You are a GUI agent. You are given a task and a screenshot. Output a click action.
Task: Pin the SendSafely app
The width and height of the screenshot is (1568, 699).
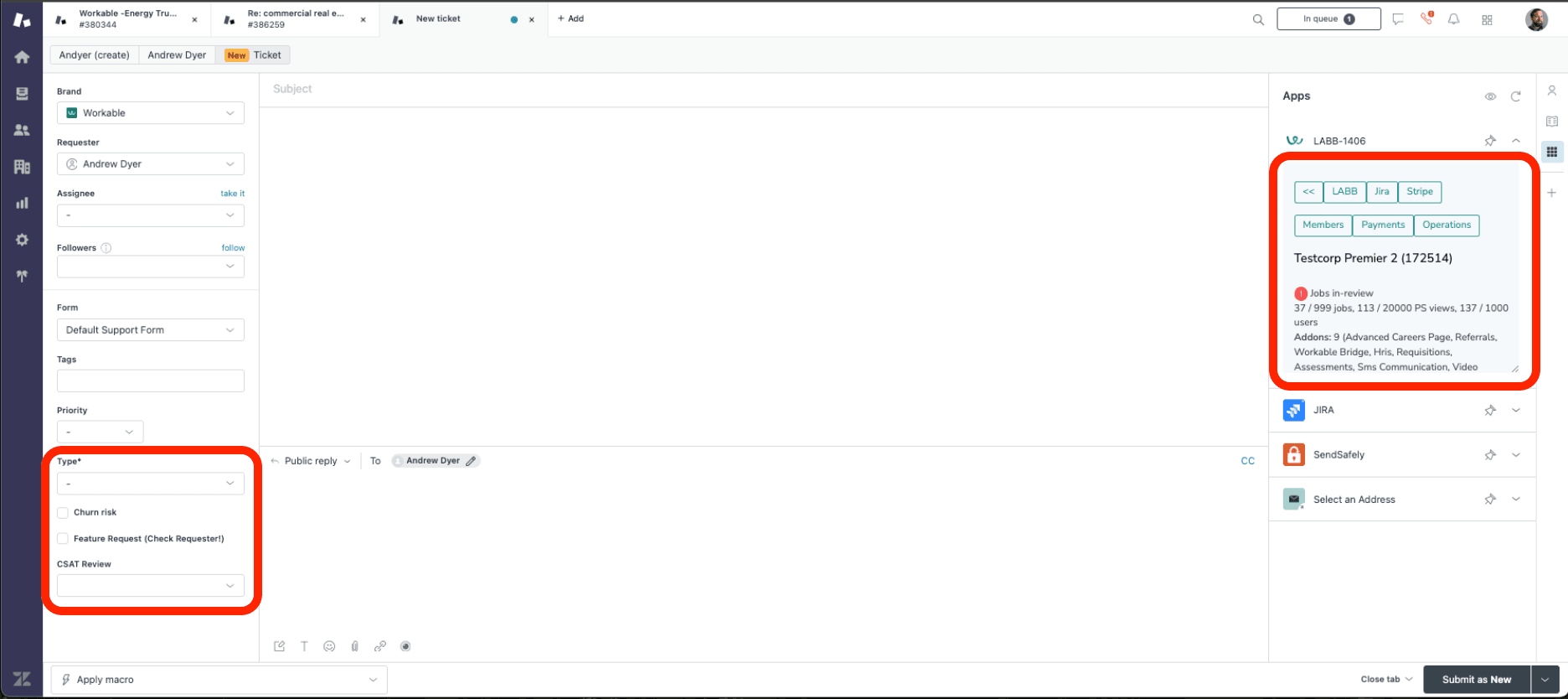[1490, 455]
